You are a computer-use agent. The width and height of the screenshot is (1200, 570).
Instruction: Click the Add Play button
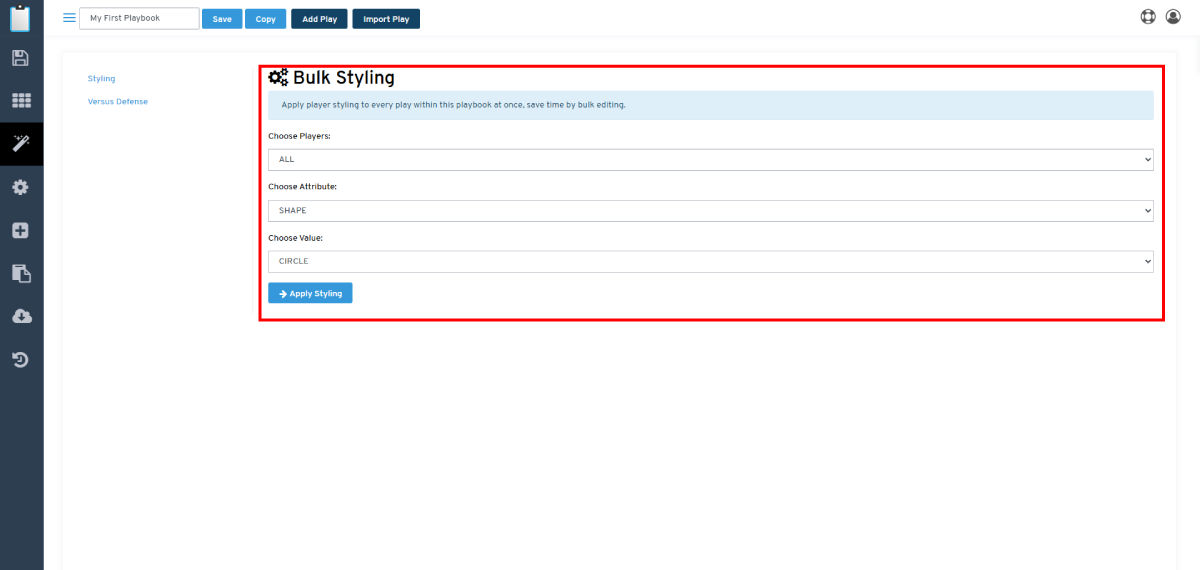tap(320, 19)
